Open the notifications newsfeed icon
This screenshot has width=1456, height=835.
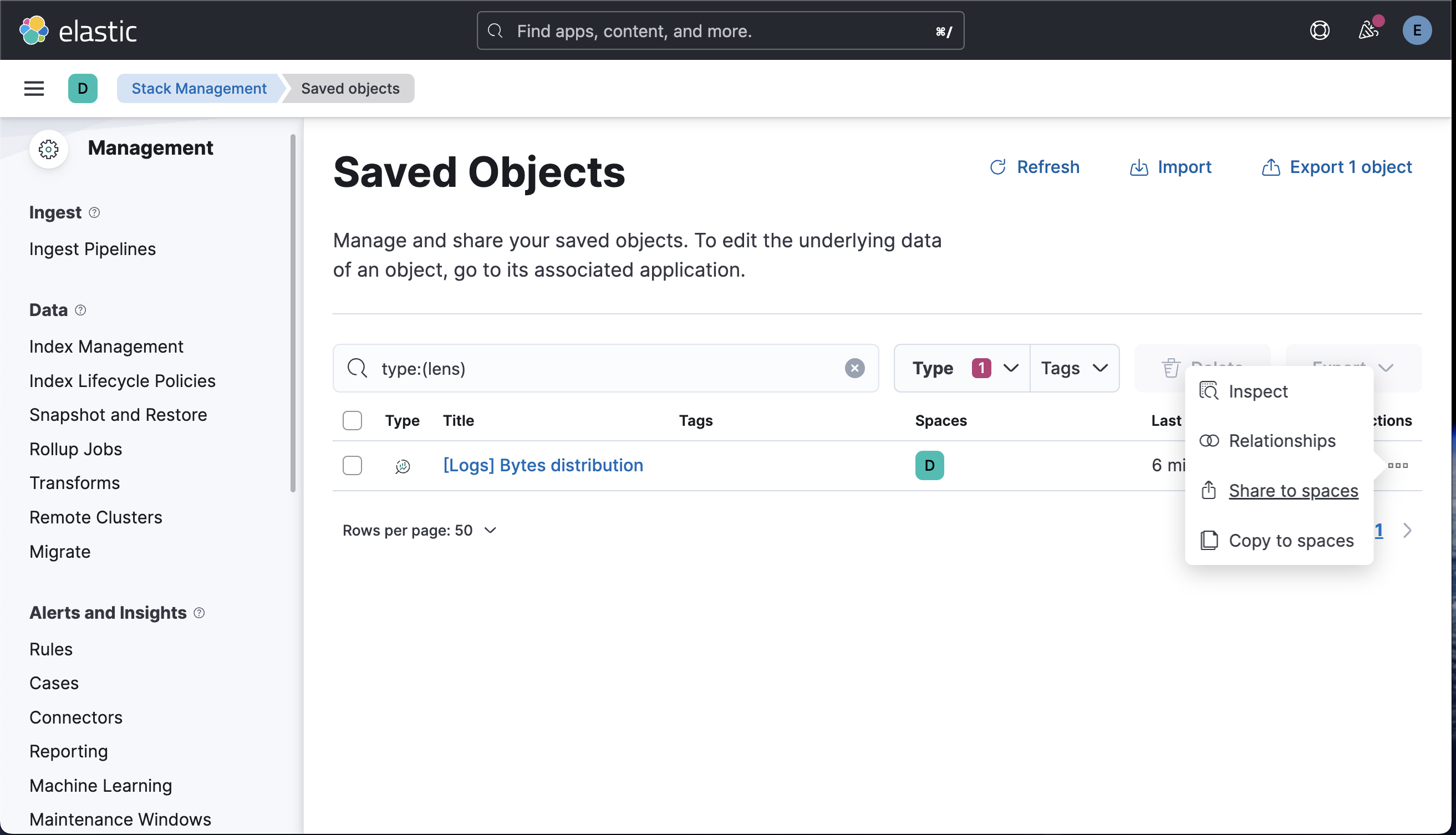pyautogui.click(x=1368, y=30)
